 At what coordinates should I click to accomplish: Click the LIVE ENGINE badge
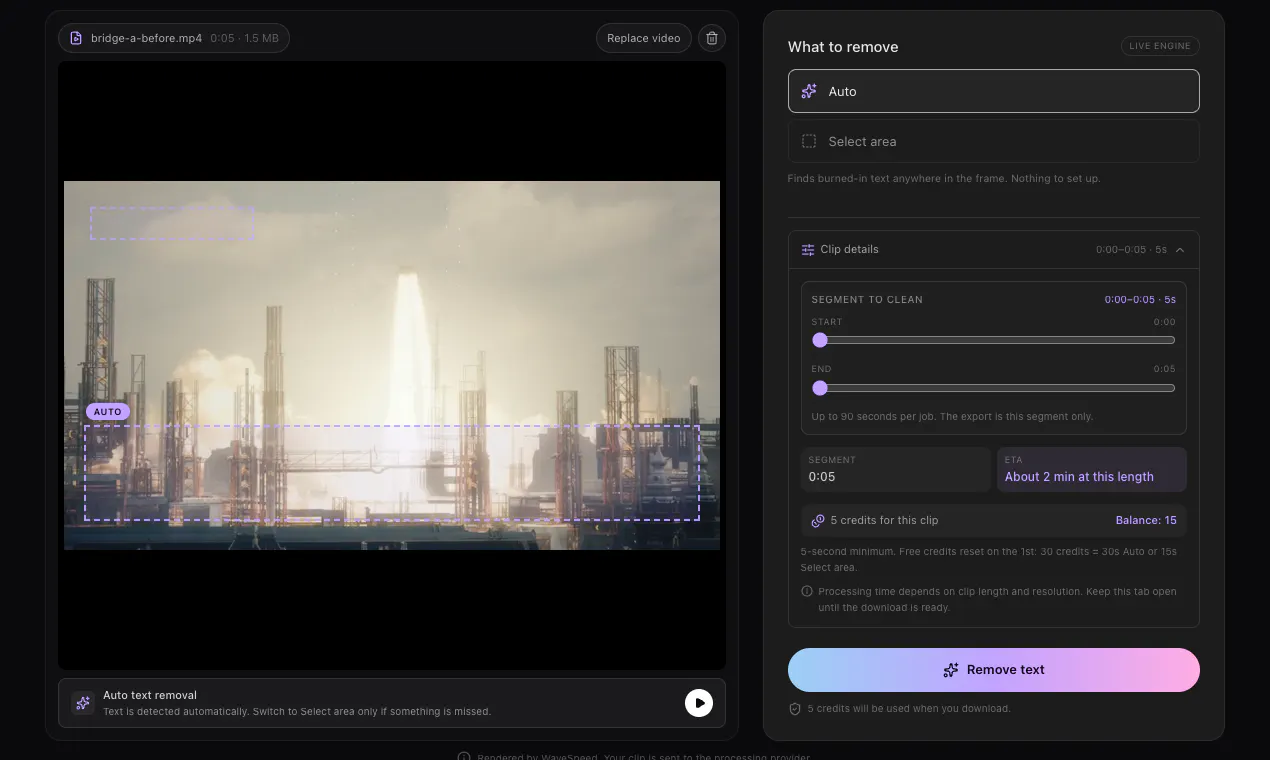pos(1160,46)
